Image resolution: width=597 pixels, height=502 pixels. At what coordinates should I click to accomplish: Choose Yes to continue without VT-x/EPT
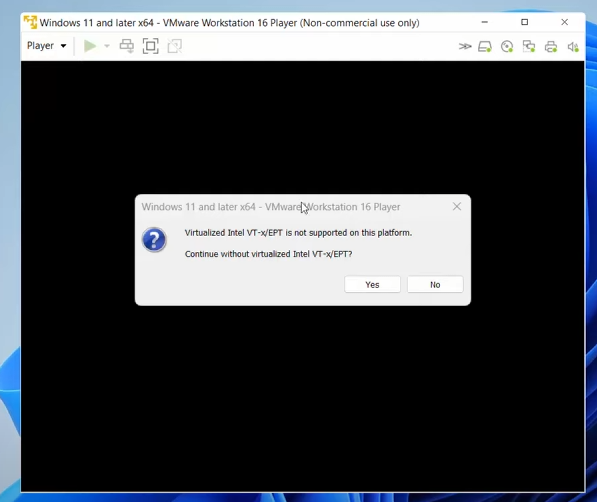(372, 285)
